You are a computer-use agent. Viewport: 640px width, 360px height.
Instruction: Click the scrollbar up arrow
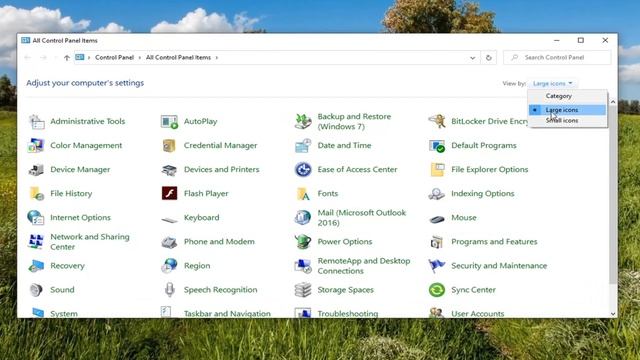click(613, 102)
